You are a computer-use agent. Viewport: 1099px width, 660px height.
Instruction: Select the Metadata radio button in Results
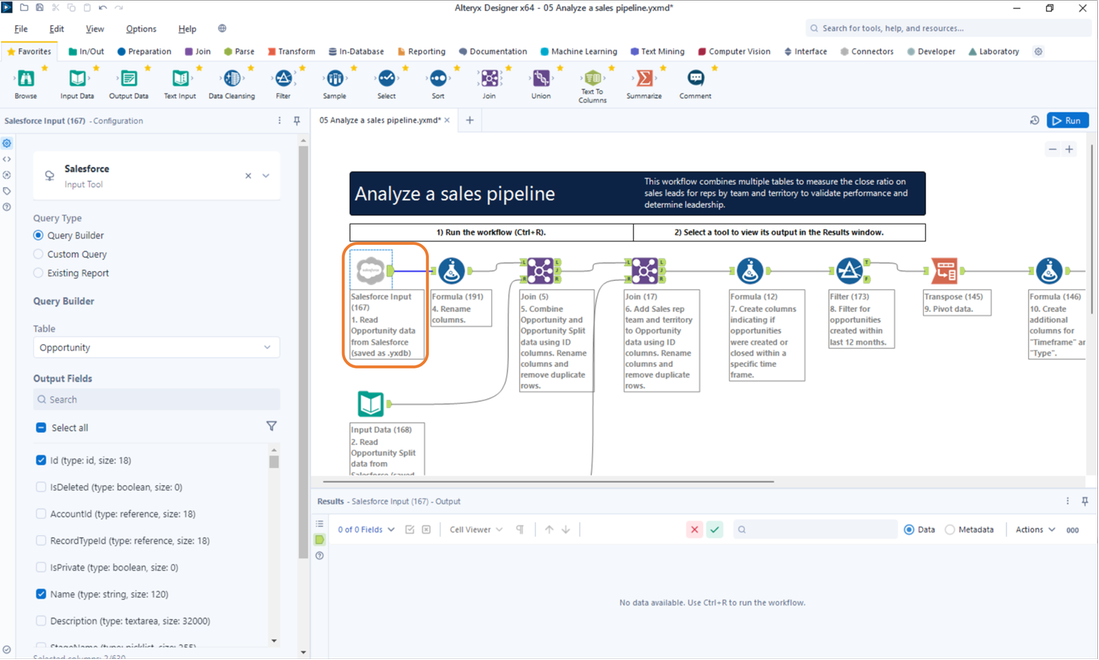pyautogui.click(x=950, y=530)
